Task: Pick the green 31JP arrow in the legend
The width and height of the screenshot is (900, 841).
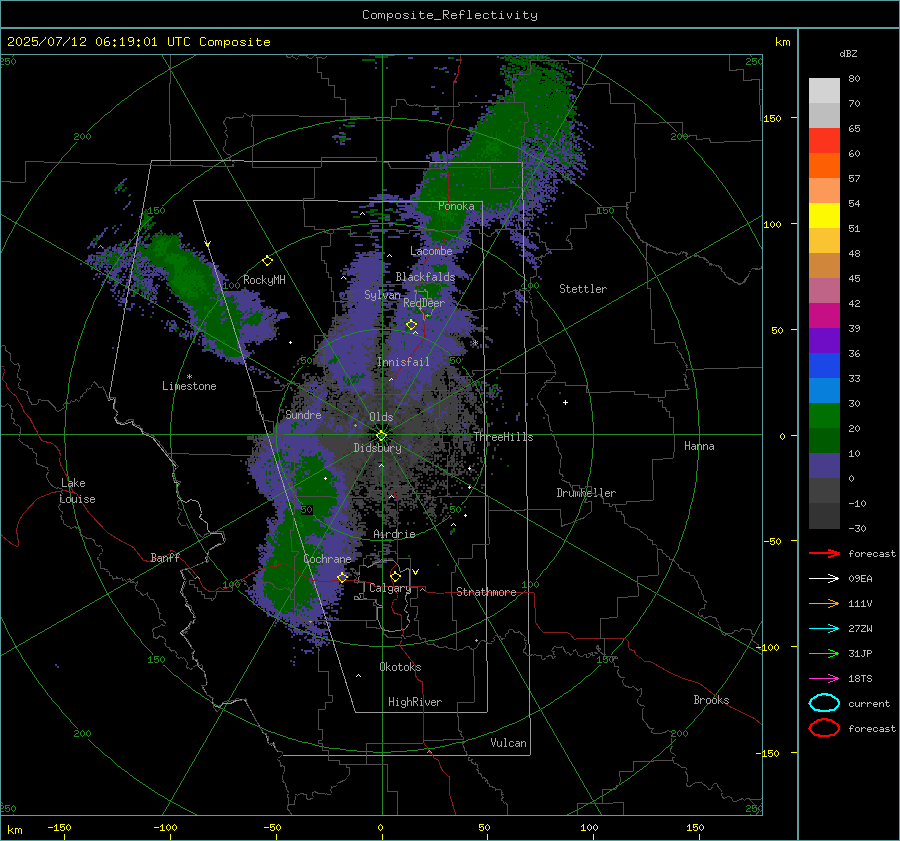Action: click(x=824, y=653)
